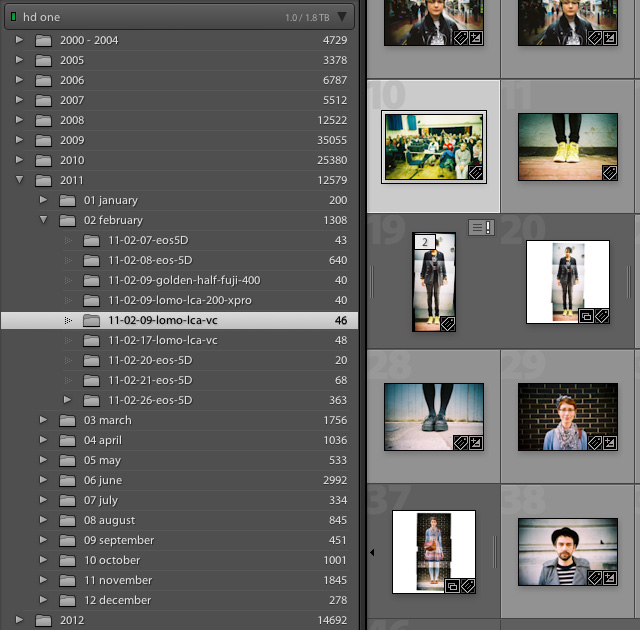Click the keyword badge on top-right portrait thumbnail
The image size is (640, 630).
pyautogui.click(x=595, y=38)
